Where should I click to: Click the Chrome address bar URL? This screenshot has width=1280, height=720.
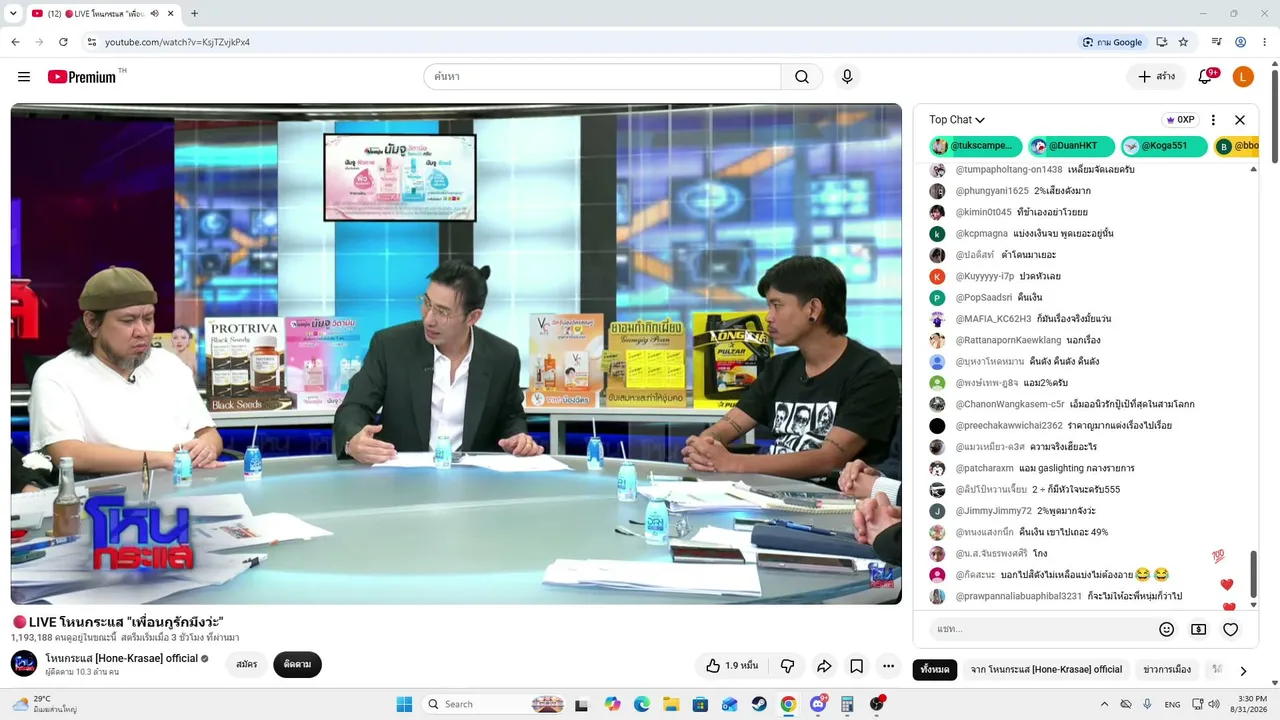[x=177, y=42]
